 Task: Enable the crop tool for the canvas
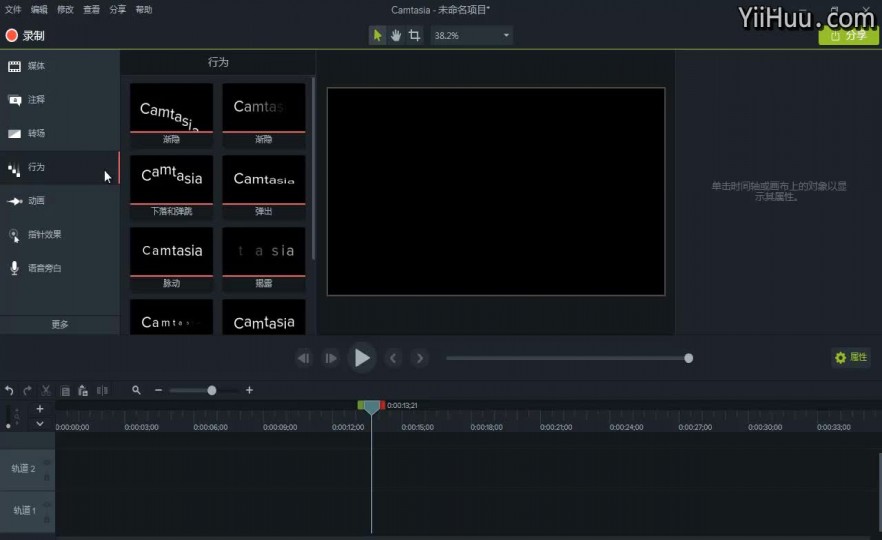[415, 35]
